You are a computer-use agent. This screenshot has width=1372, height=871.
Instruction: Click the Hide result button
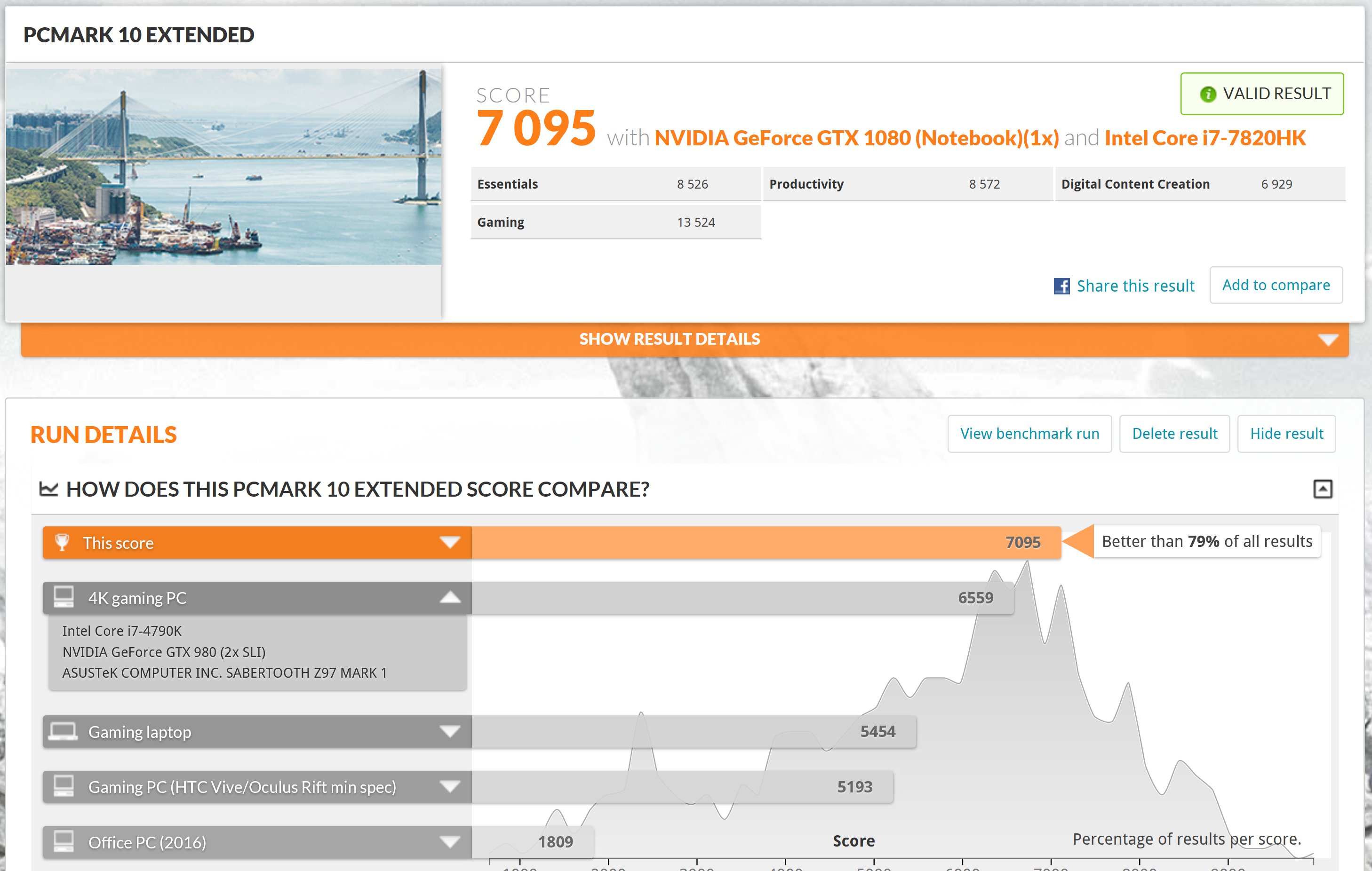point(1286,434)
